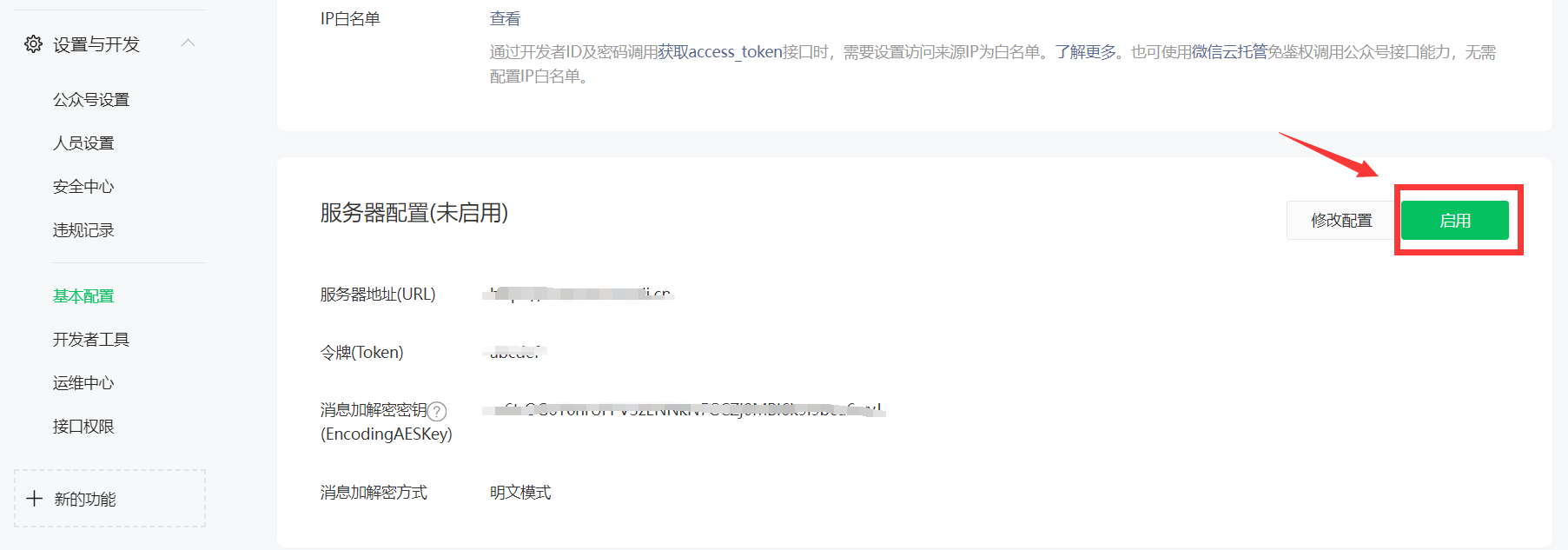Open 获取access_token link
Image resolution: width=1568 pixels, height=550 pixels.
click(720, 52)
